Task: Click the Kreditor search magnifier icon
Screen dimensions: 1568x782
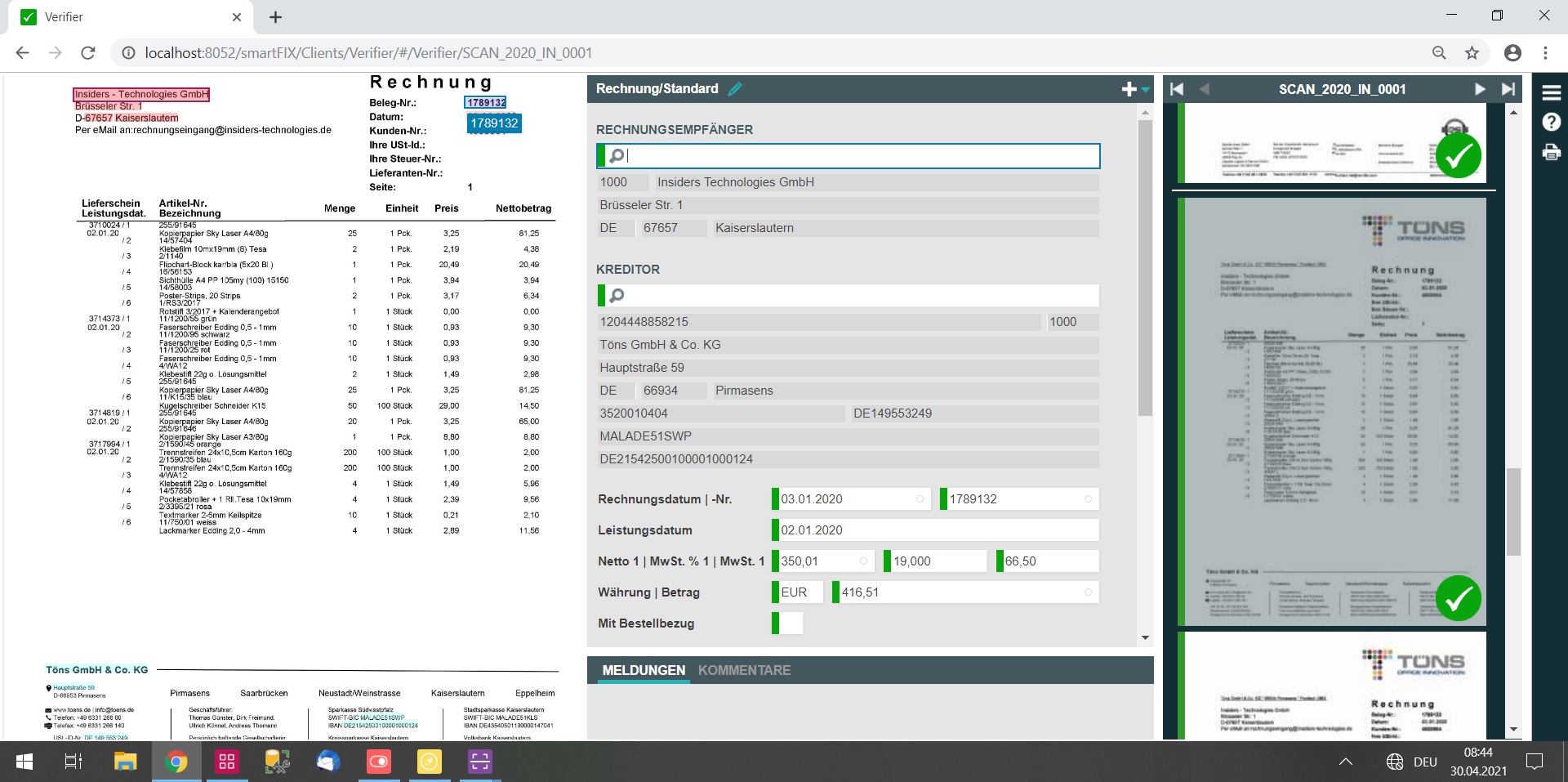Action: coord(617,295)
